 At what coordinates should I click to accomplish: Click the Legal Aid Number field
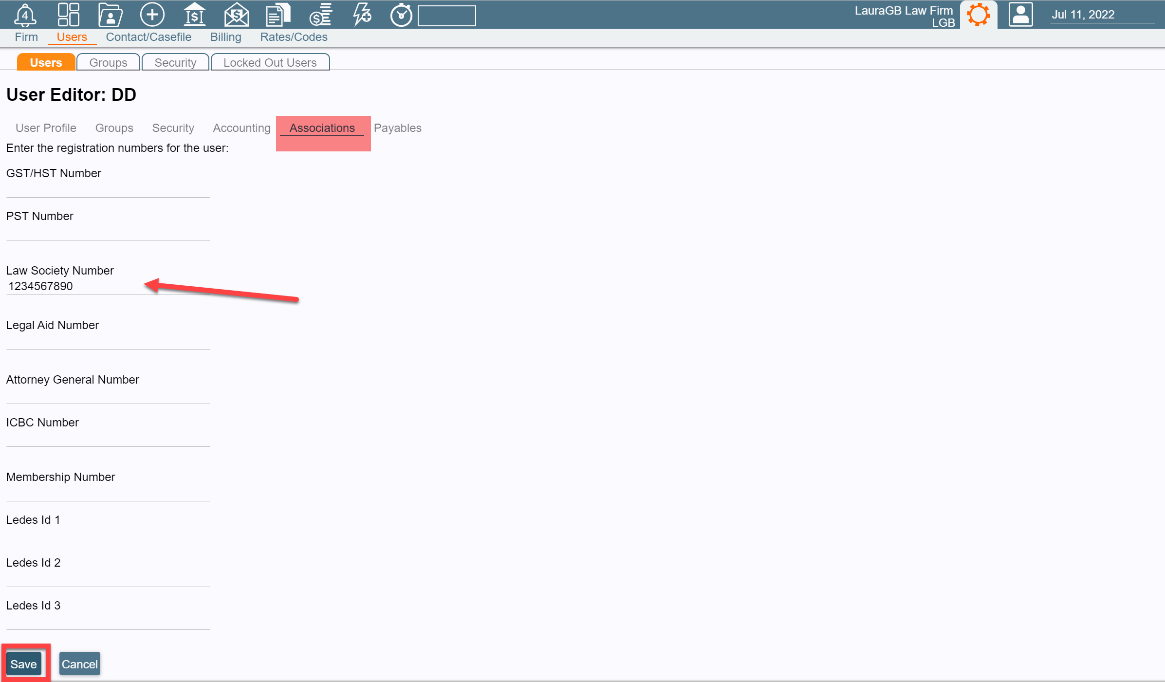(x=108, y=341)
